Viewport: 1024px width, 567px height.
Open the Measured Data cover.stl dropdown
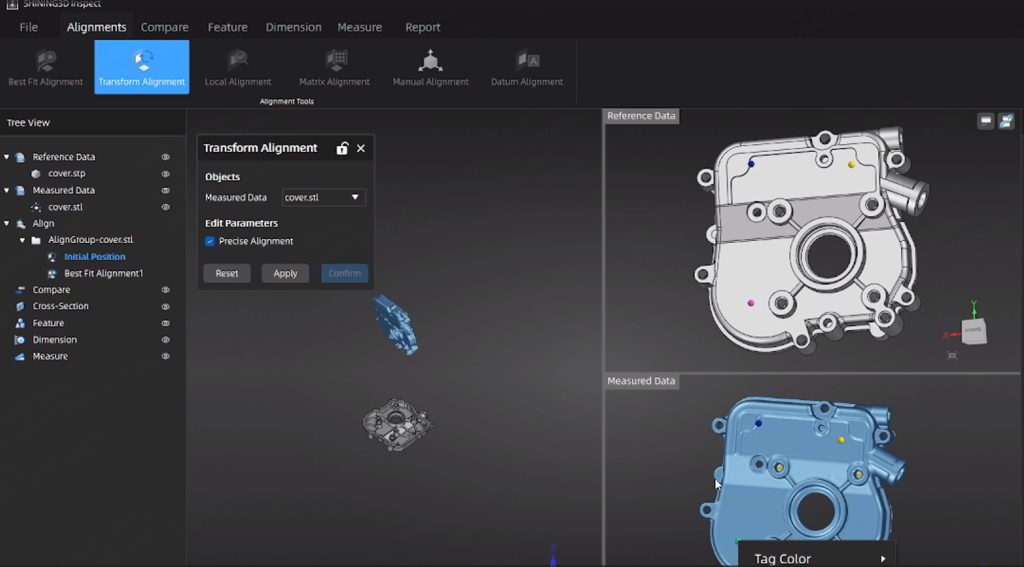(324, 198)
